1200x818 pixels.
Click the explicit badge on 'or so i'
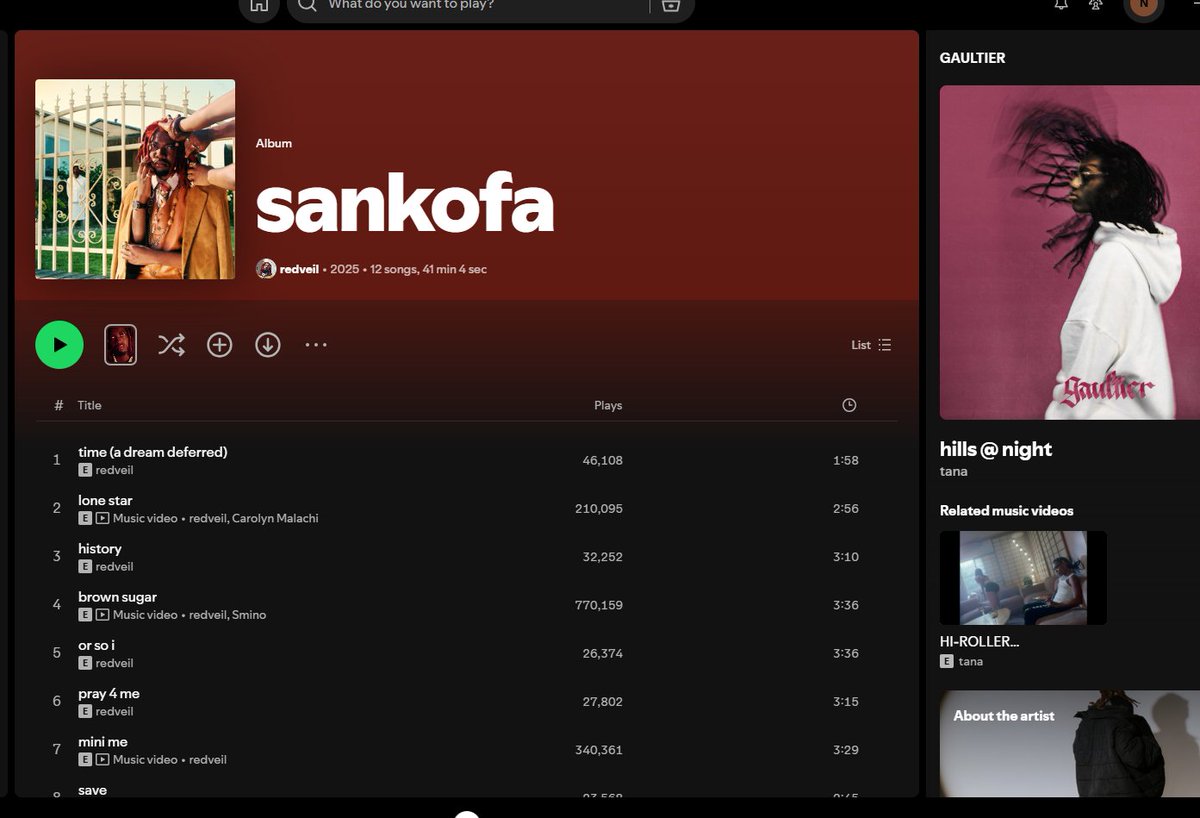85,663
